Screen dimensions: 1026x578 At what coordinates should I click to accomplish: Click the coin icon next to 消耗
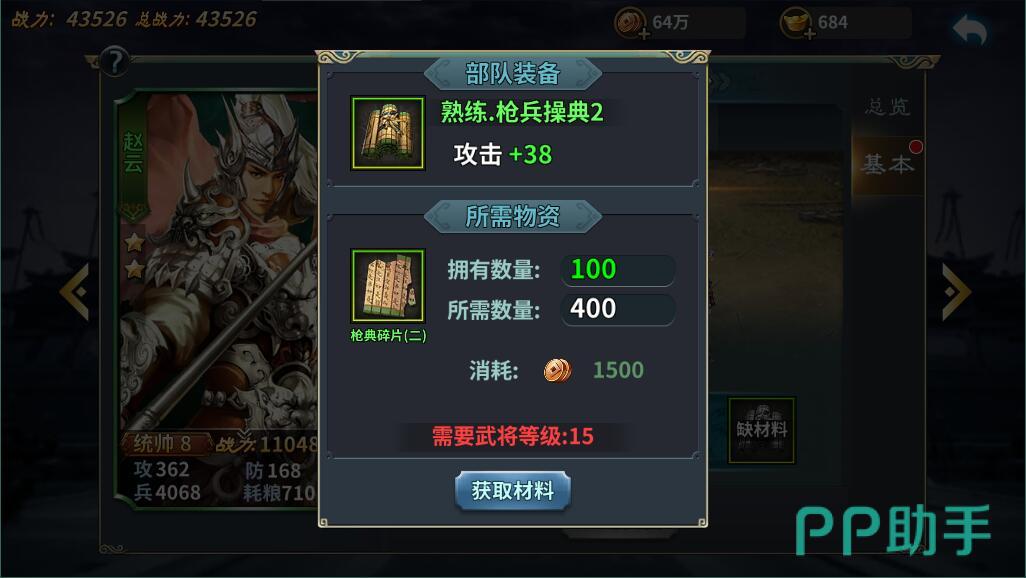tap(557, 370)
